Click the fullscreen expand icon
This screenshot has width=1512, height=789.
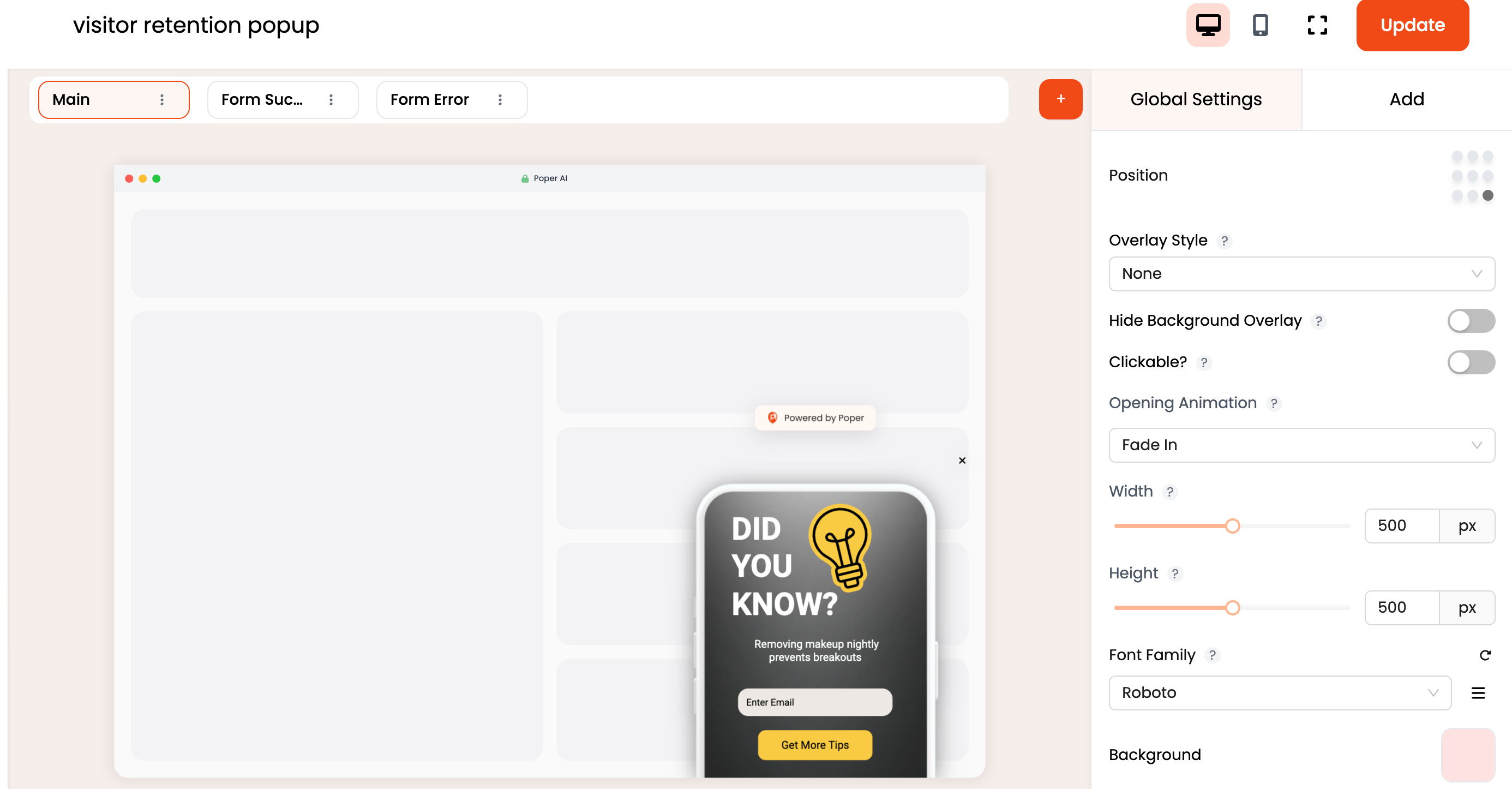coord(1318,25)
